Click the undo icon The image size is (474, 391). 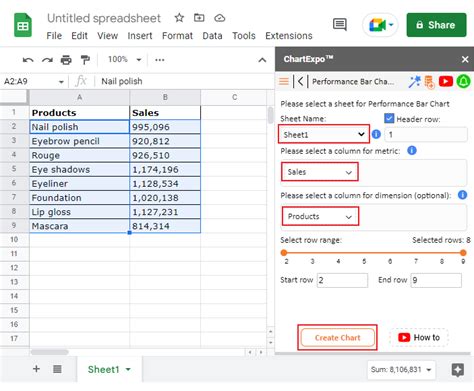point(28,60)
